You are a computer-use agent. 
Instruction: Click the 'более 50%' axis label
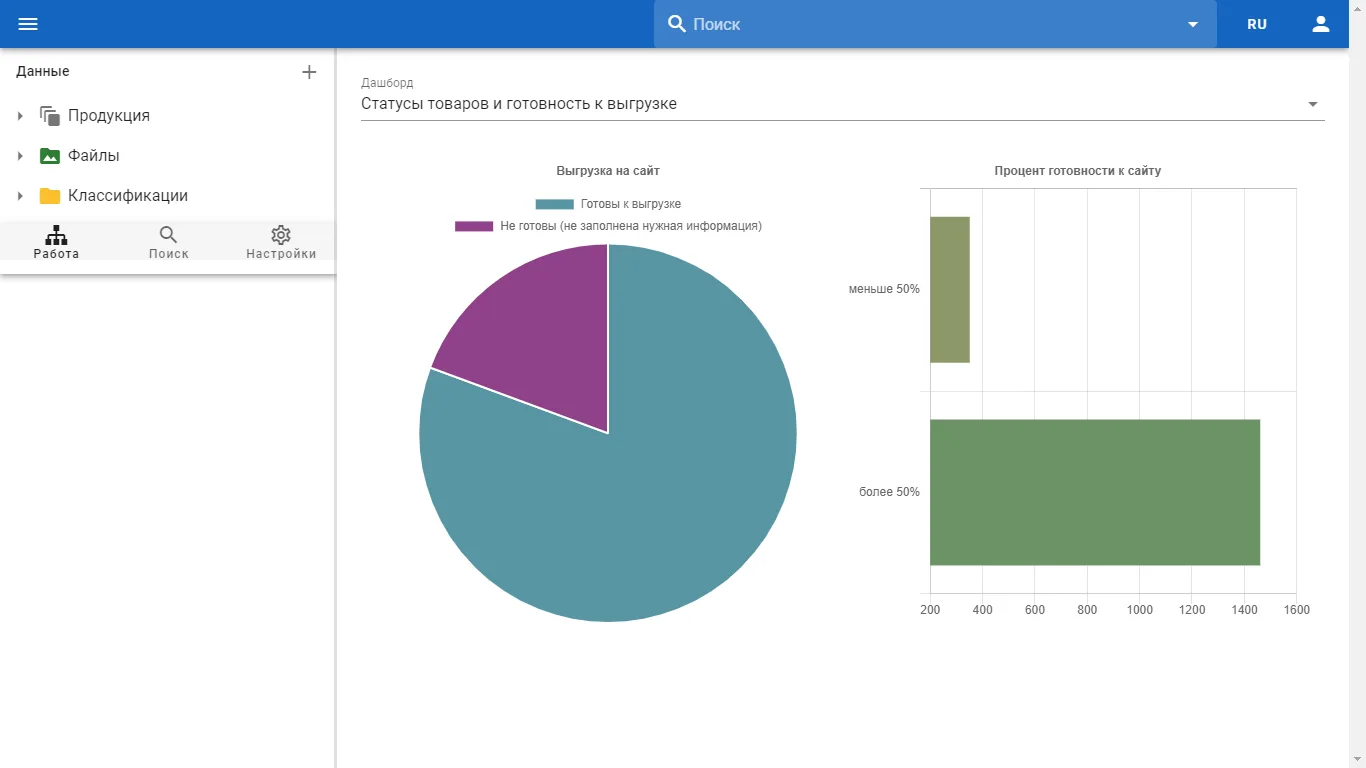[x=889, y=492]
